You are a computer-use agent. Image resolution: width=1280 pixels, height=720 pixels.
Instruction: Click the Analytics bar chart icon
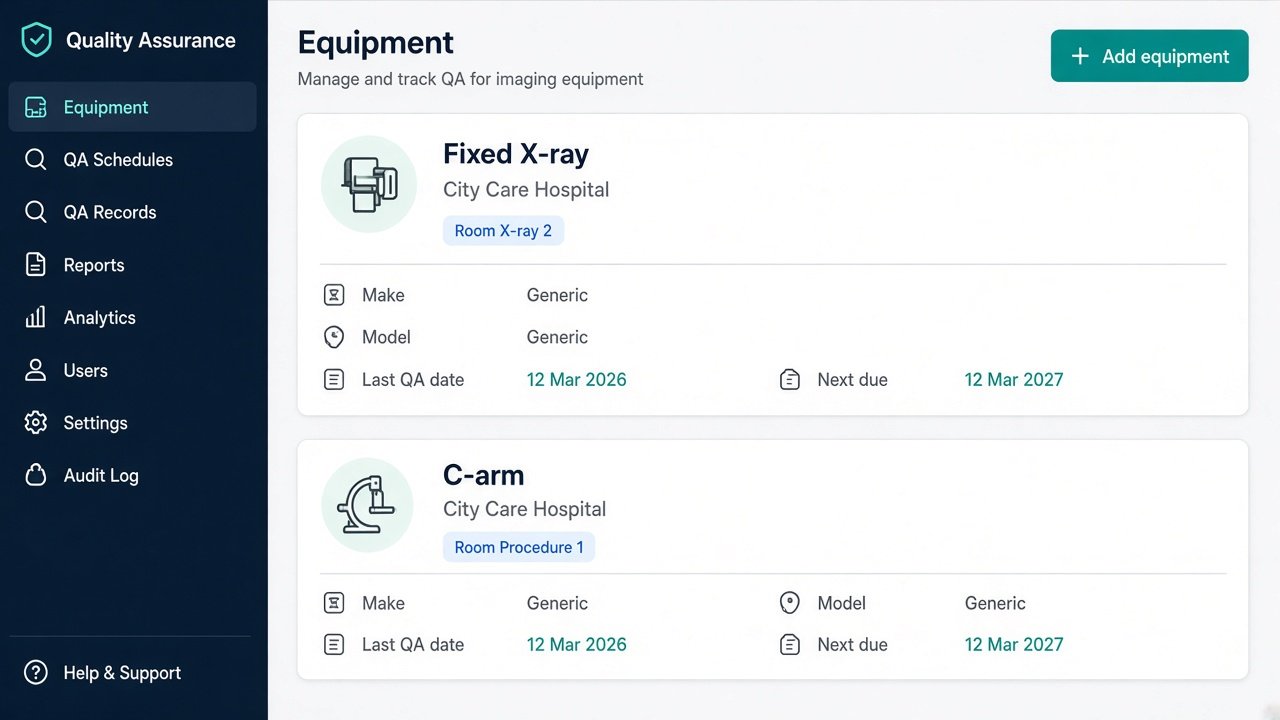pyautogui.click(x=36, y=318)
